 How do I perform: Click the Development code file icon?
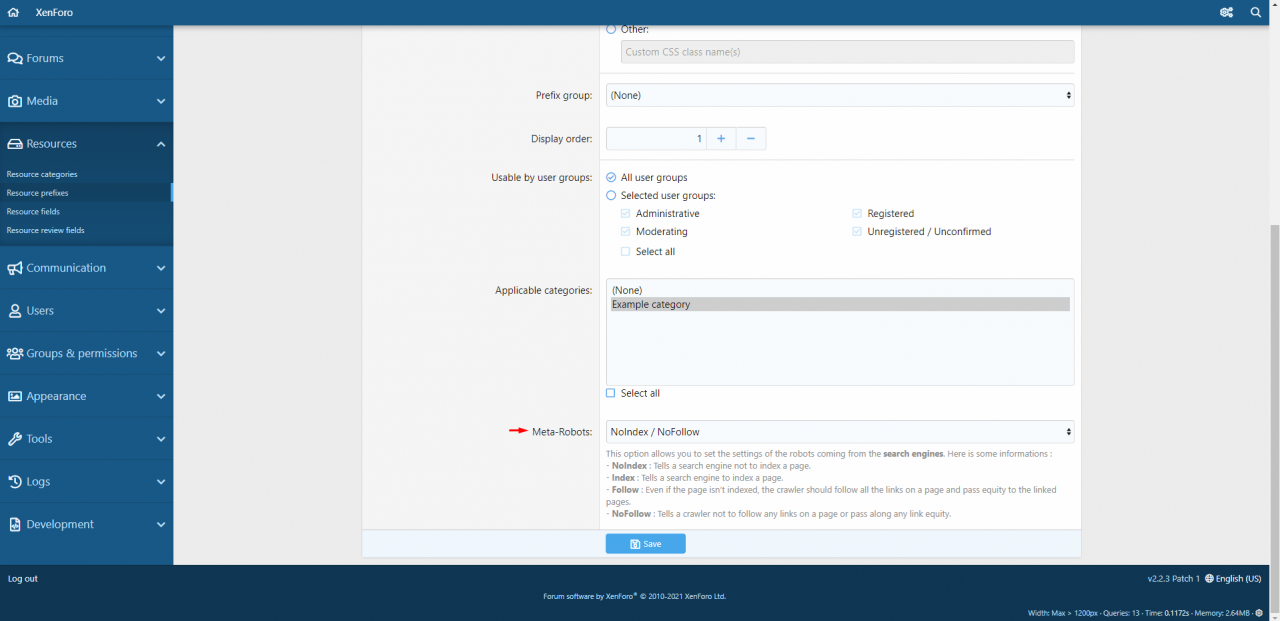[15, 524]
